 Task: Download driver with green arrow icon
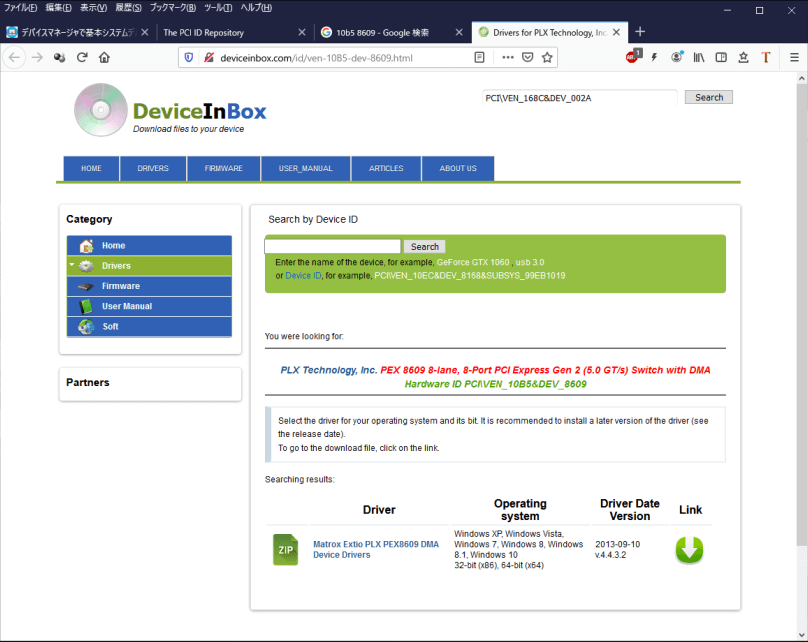coord(689,550)
